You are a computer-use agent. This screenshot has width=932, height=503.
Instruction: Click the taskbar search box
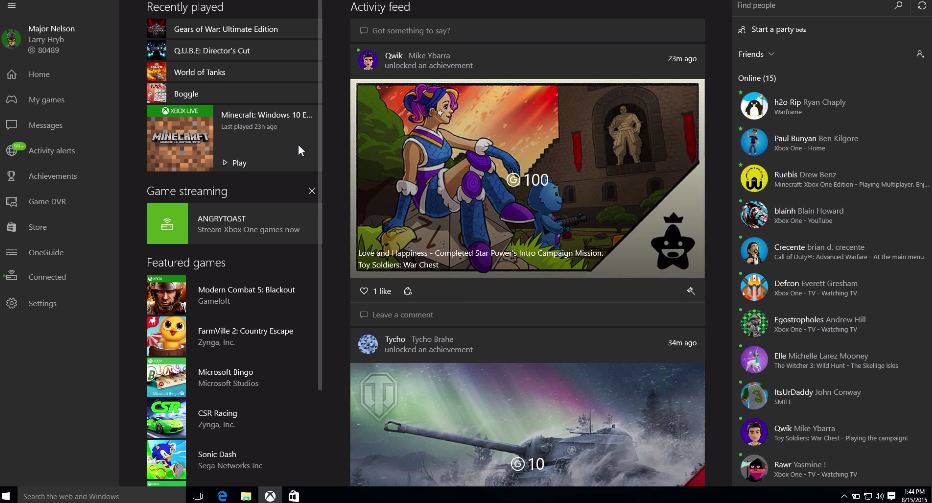pos(101,496)
